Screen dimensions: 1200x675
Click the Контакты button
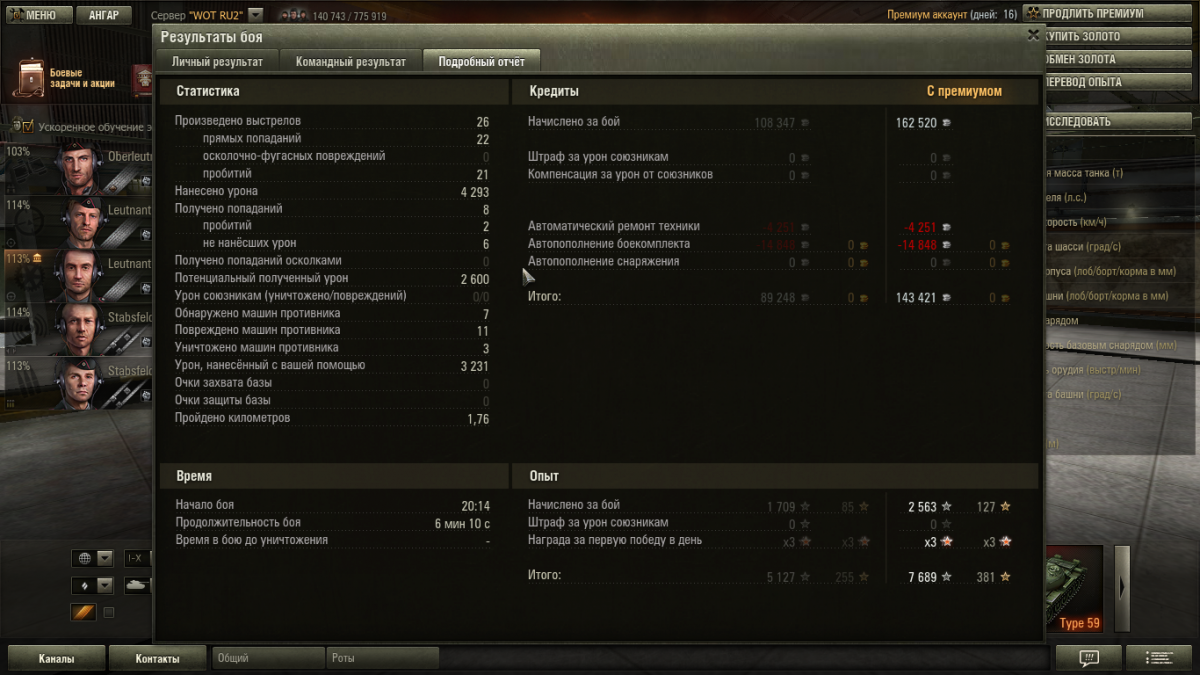[157, 658]
